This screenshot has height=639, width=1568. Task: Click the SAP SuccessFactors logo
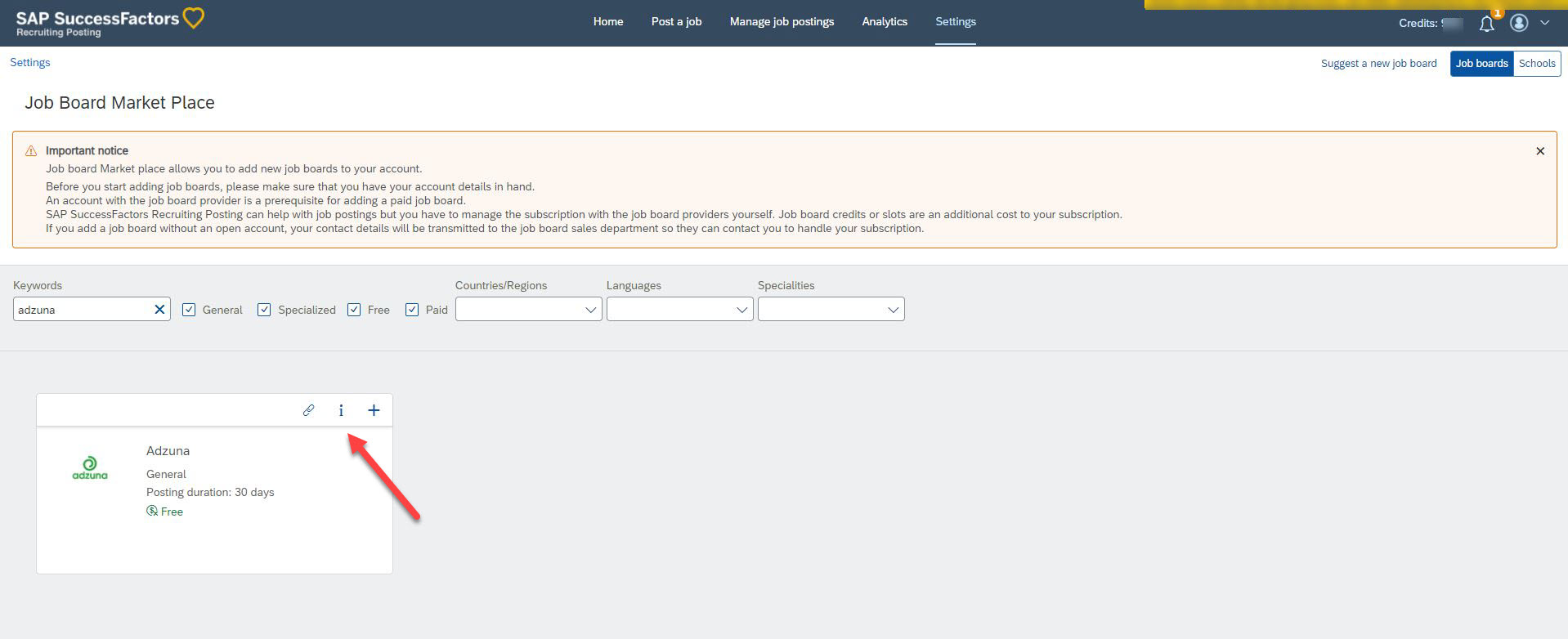(110, 23)
